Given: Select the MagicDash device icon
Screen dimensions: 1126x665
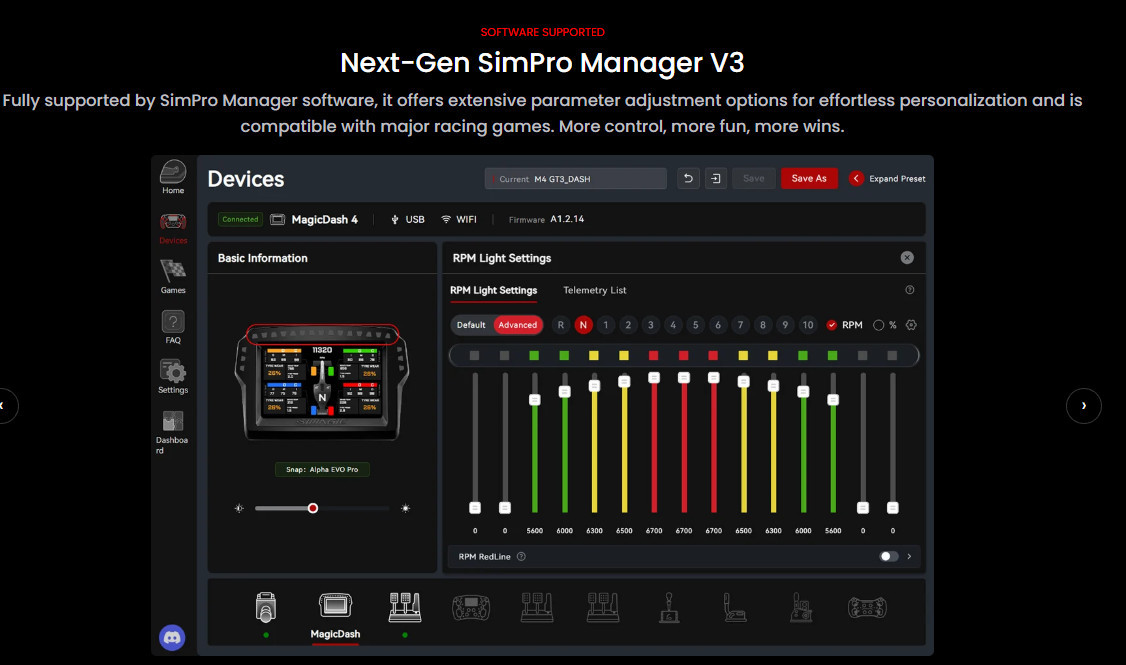Looking at the screenshot, I should click(335, 605).
